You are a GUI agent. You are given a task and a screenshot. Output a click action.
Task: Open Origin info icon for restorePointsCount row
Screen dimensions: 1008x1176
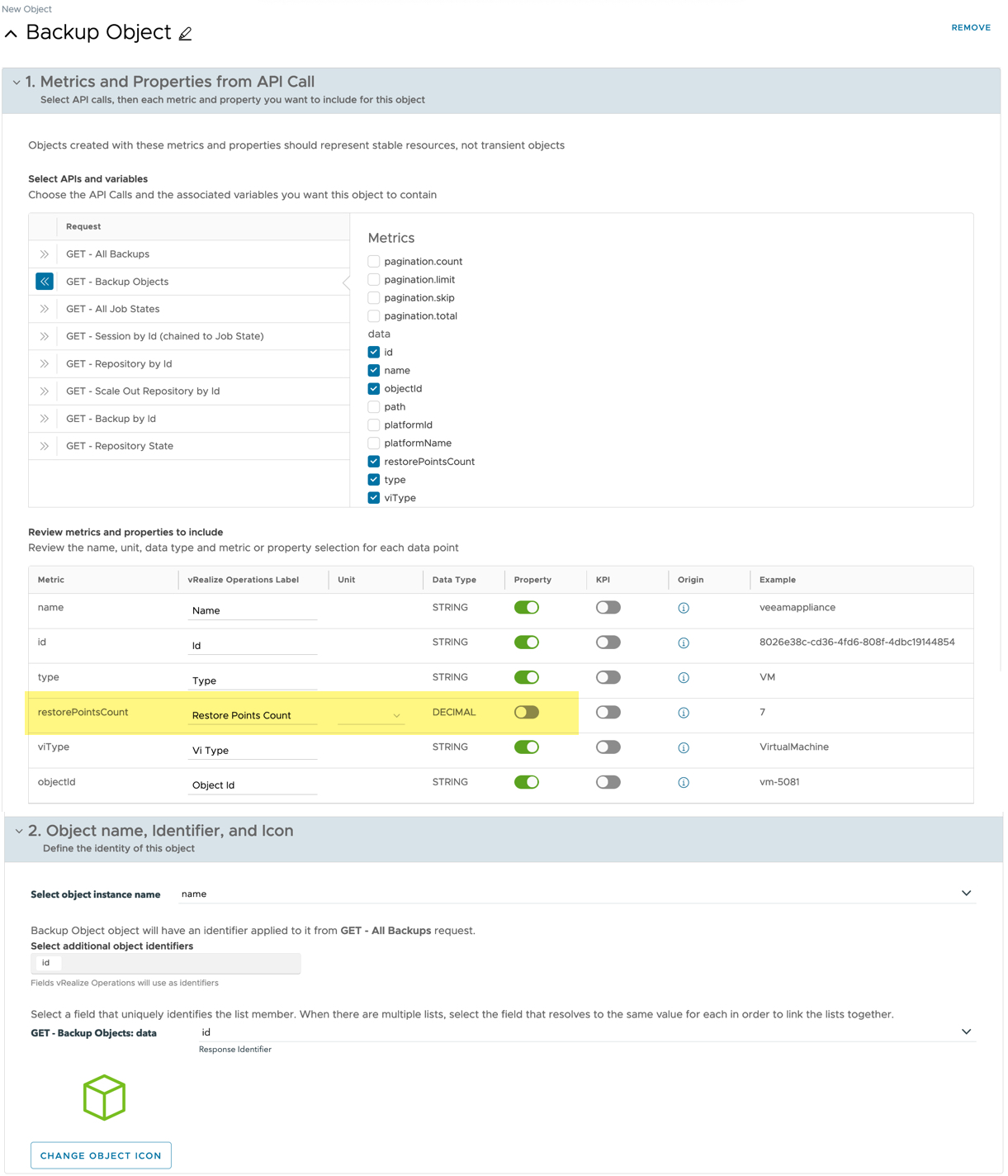click(x=684, y=713)
